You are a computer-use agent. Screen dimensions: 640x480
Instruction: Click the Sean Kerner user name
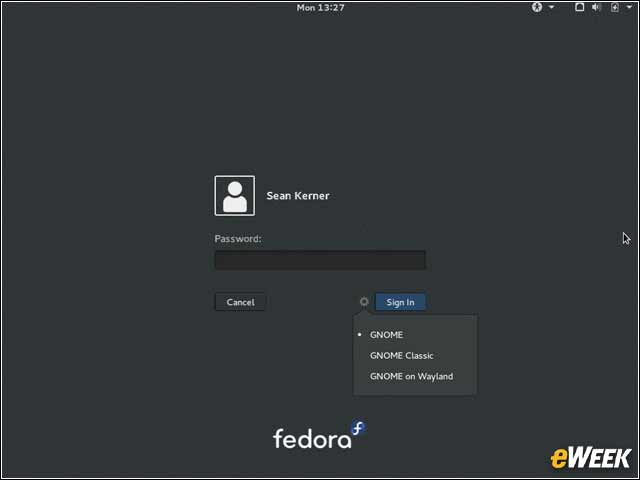pyautogui.click(x=297, y=196)
